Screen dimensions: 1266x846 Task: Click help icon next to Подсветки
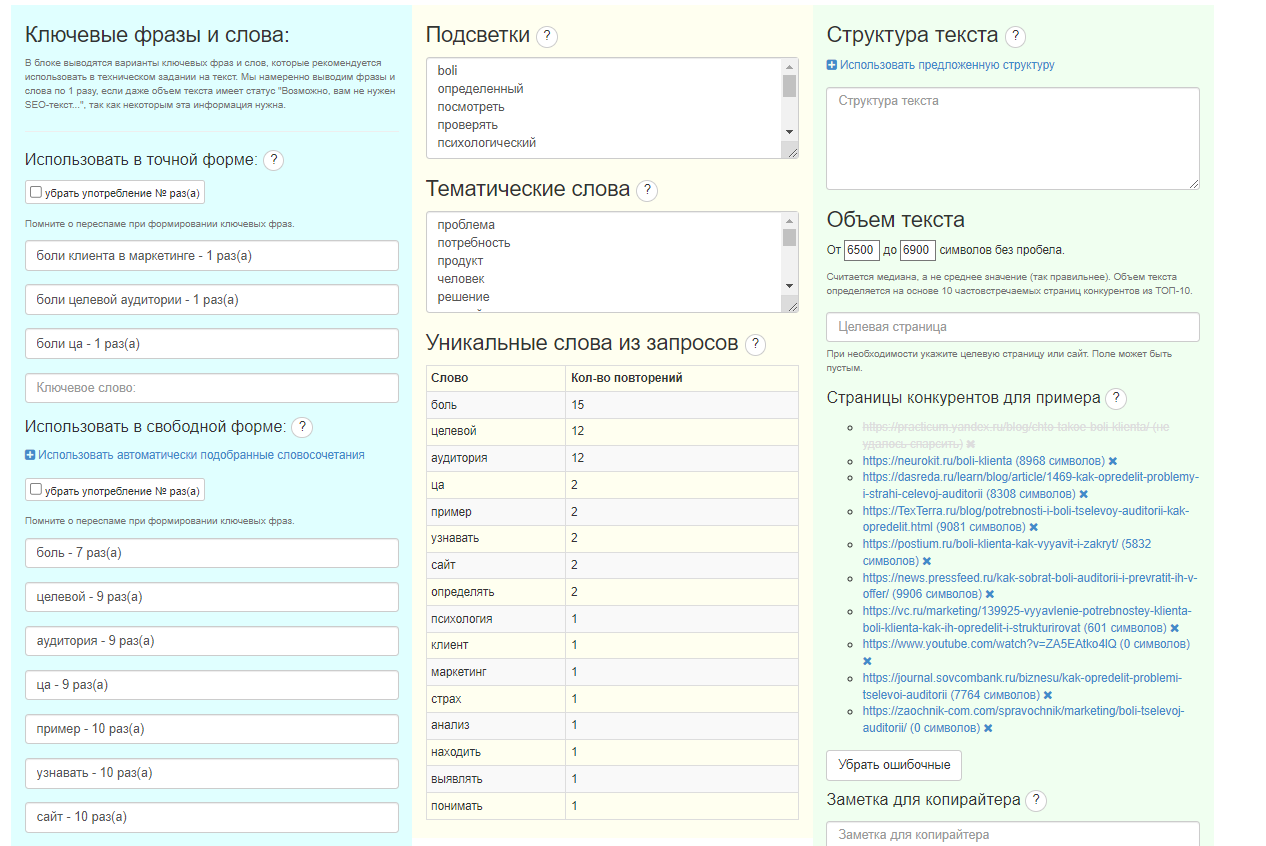click(547, 37)
